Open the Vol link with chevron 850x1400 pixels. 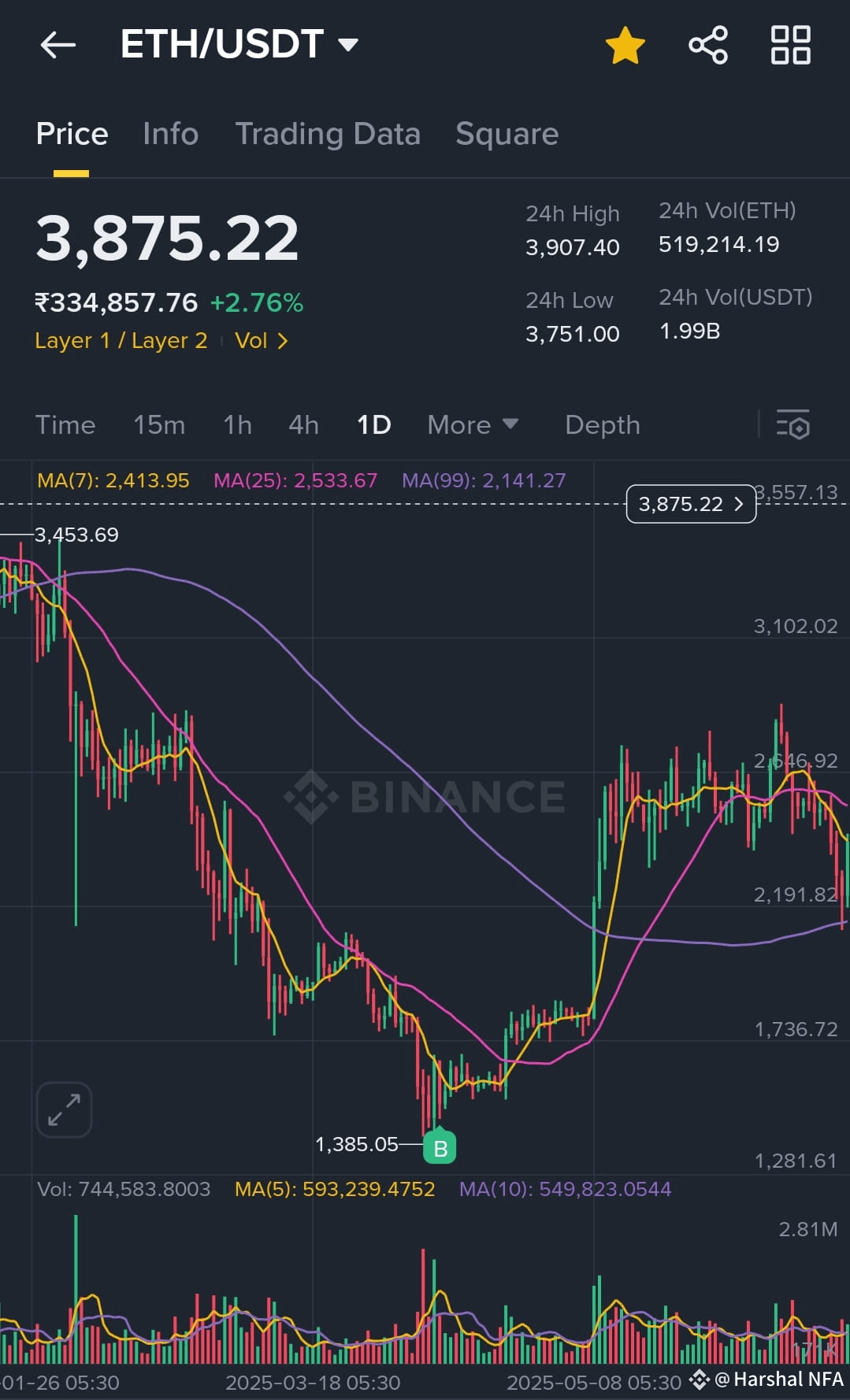coord(262,341)
